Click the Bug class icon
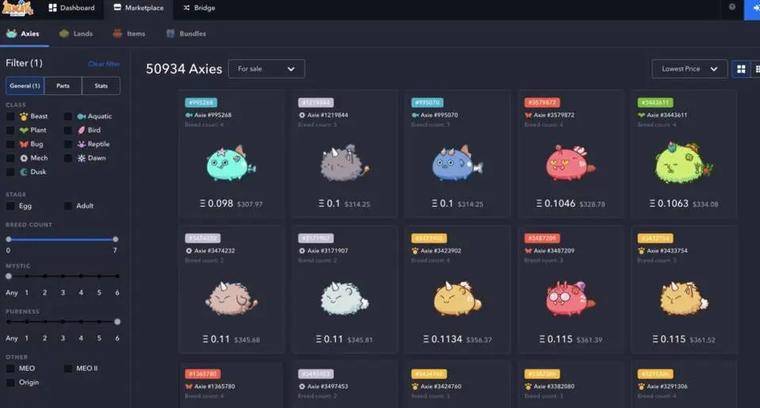Screen dimensions: 760x408 coord(24,144)
